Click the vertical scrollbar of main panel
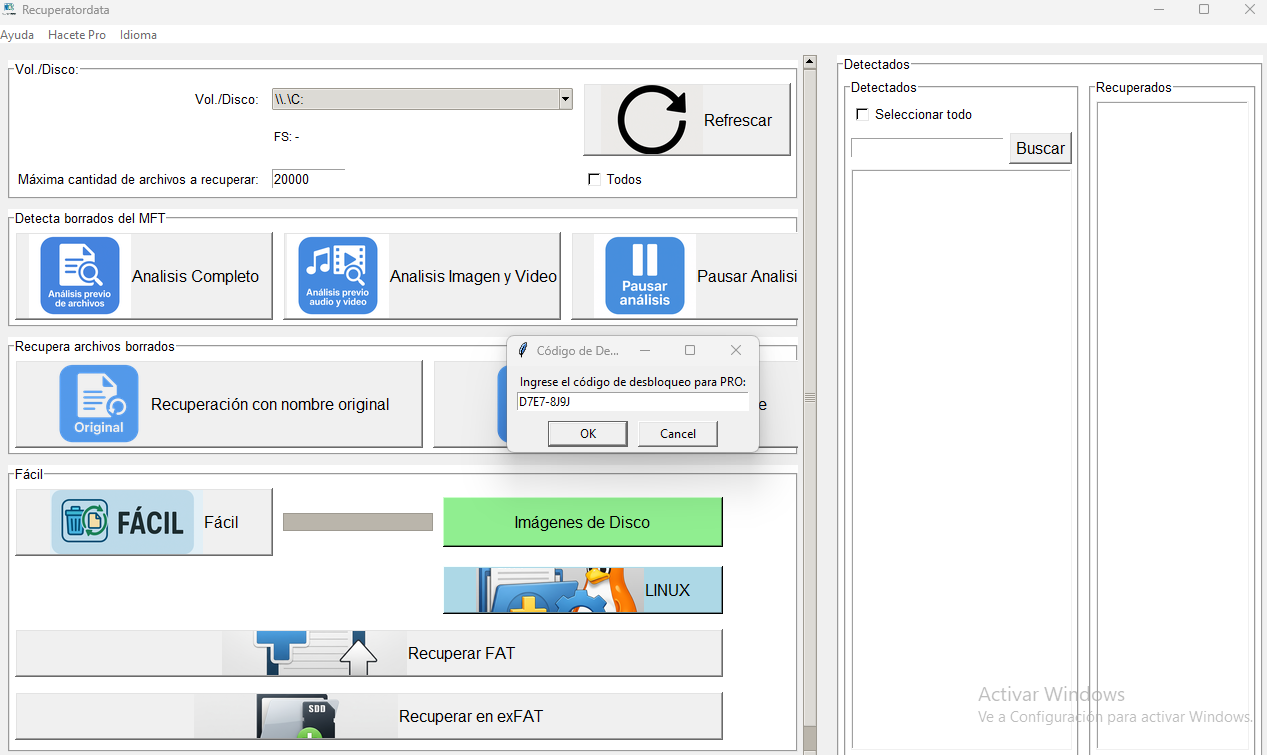The height and width of the screenshot is (755, 1267). point(810,400)
